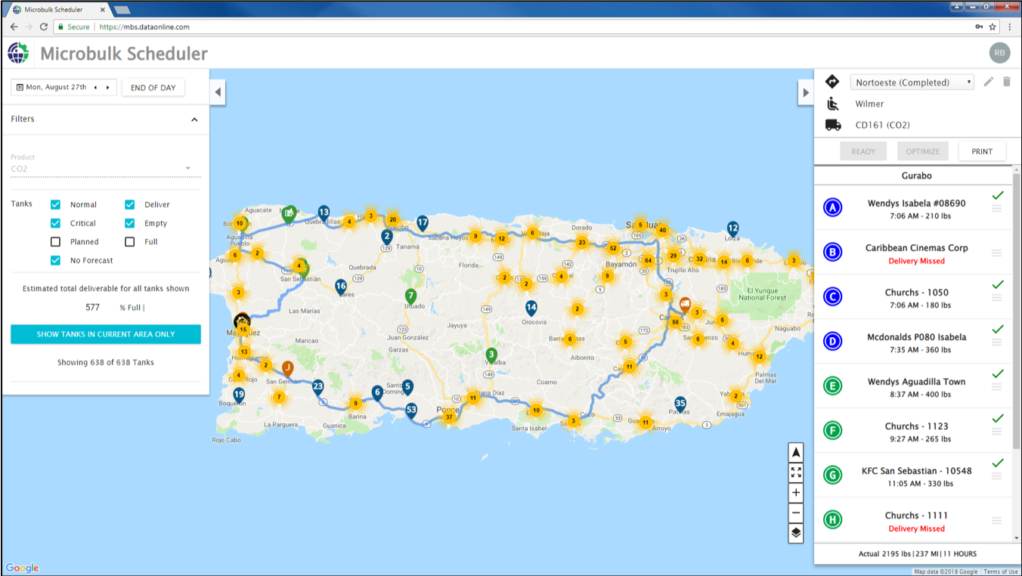1022x576 pixels.
Task: Open the map layers control
Action: (796, 533)
